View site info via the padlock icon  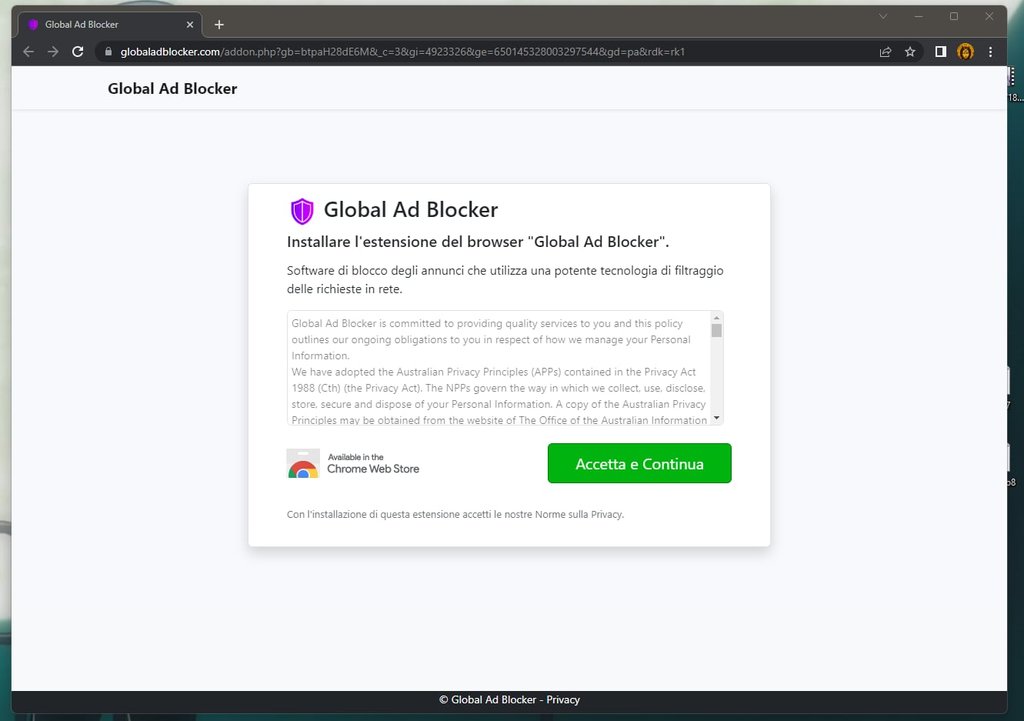click(x=108, y=52)
